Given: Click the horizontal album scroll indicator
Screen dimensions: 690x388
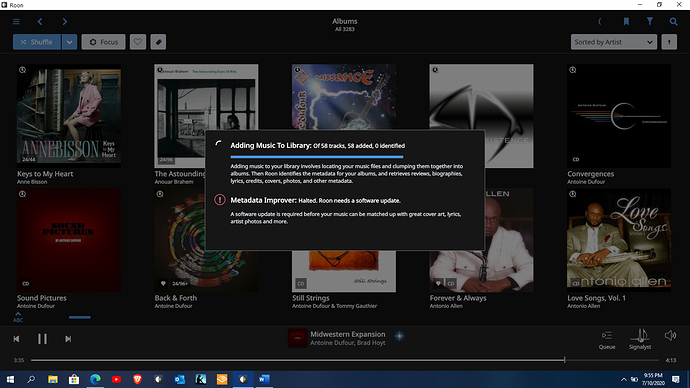Looking at the screenshot, I should pyautogui.click(x=80, y=317).
